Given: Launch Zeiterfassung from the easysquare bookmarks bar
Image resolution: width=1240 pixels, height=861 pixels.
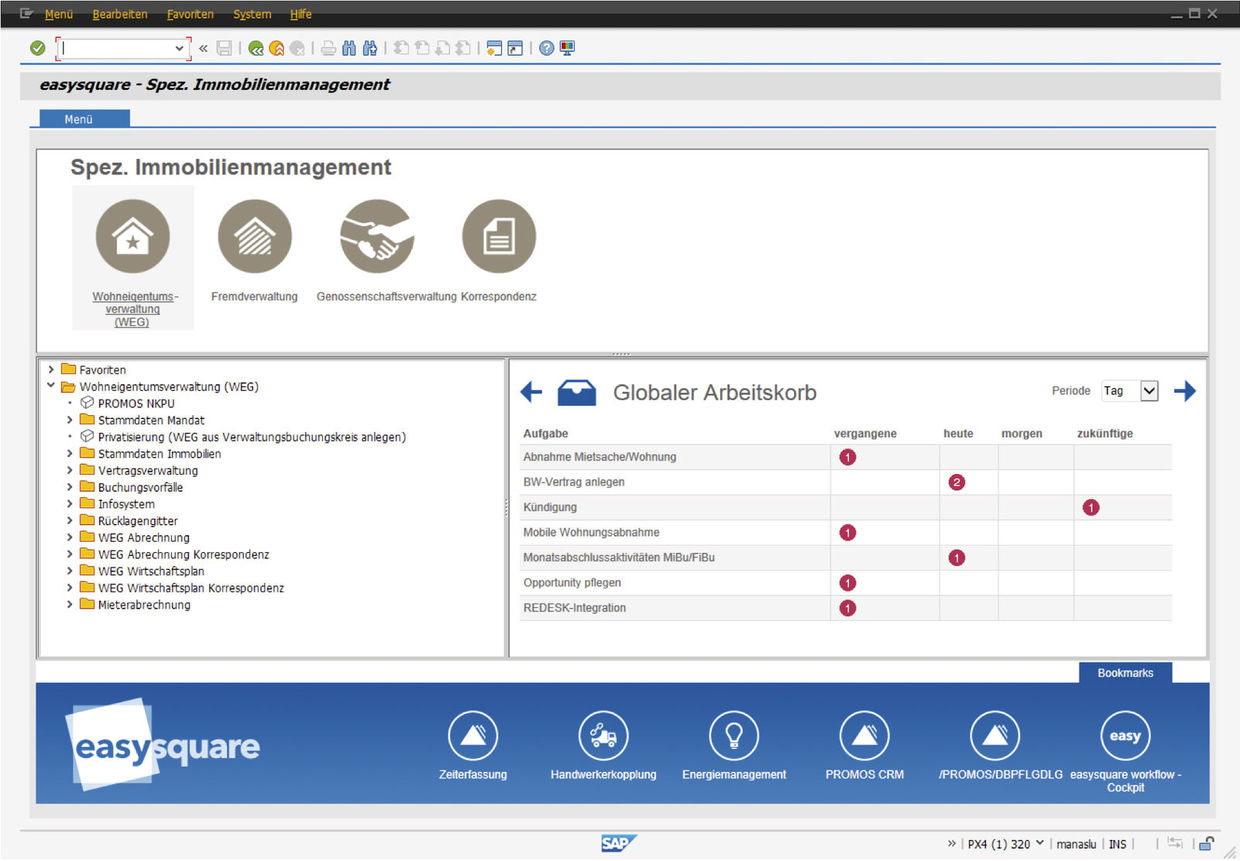Looking at the screenshot, I should point(473,735).
